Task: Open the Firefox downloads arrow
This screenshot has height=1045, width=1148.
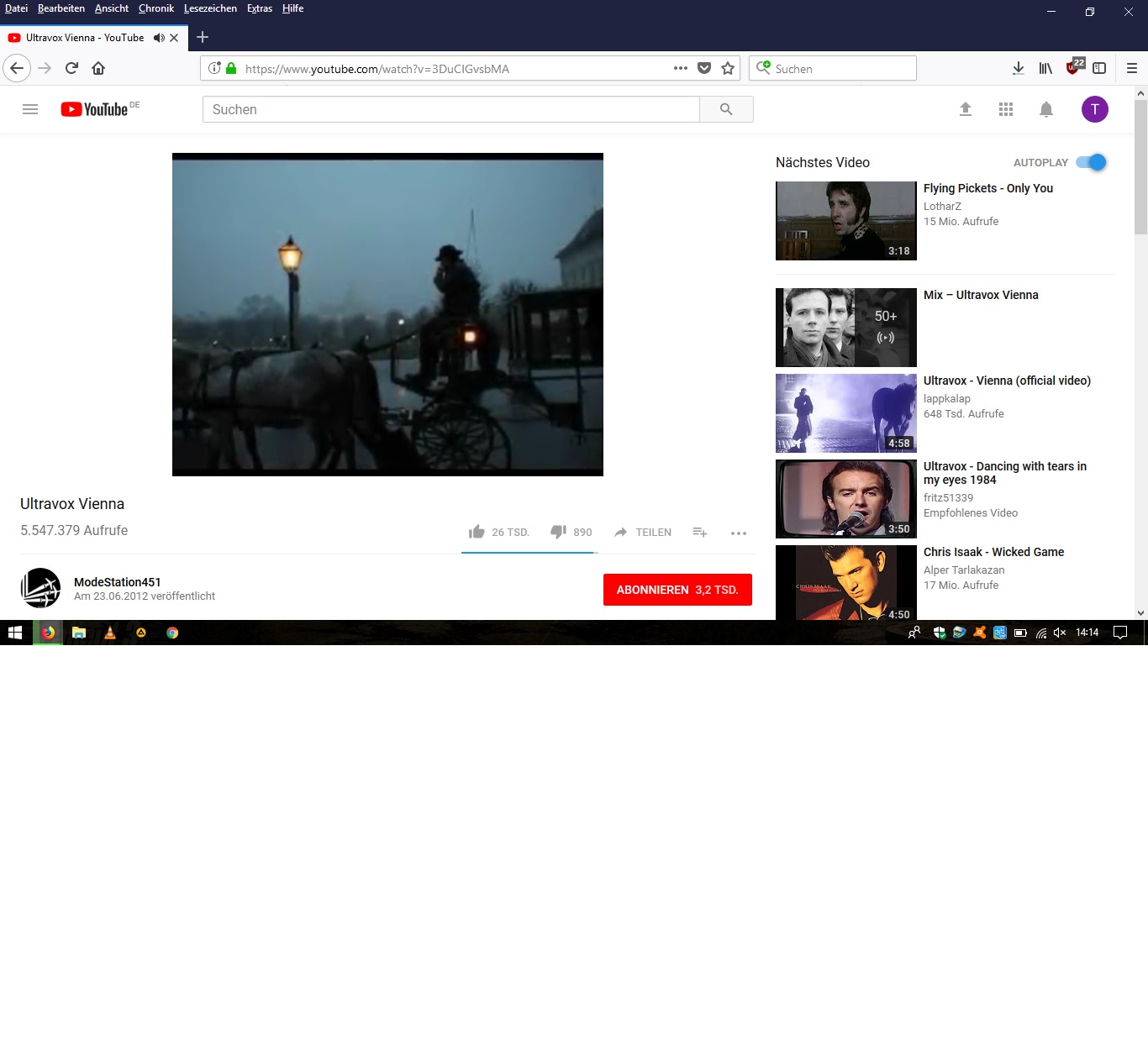Action: (1018, 68)
